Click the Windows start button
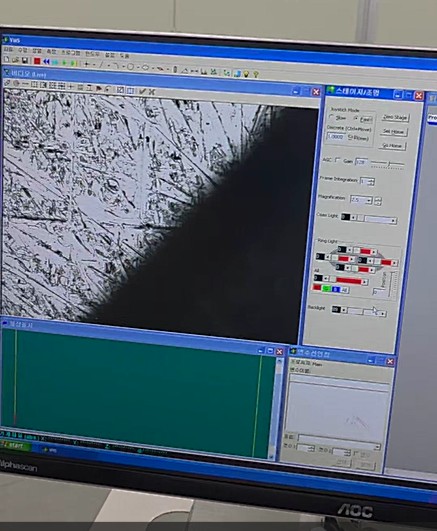437x531 pixels. pos(16,445)
